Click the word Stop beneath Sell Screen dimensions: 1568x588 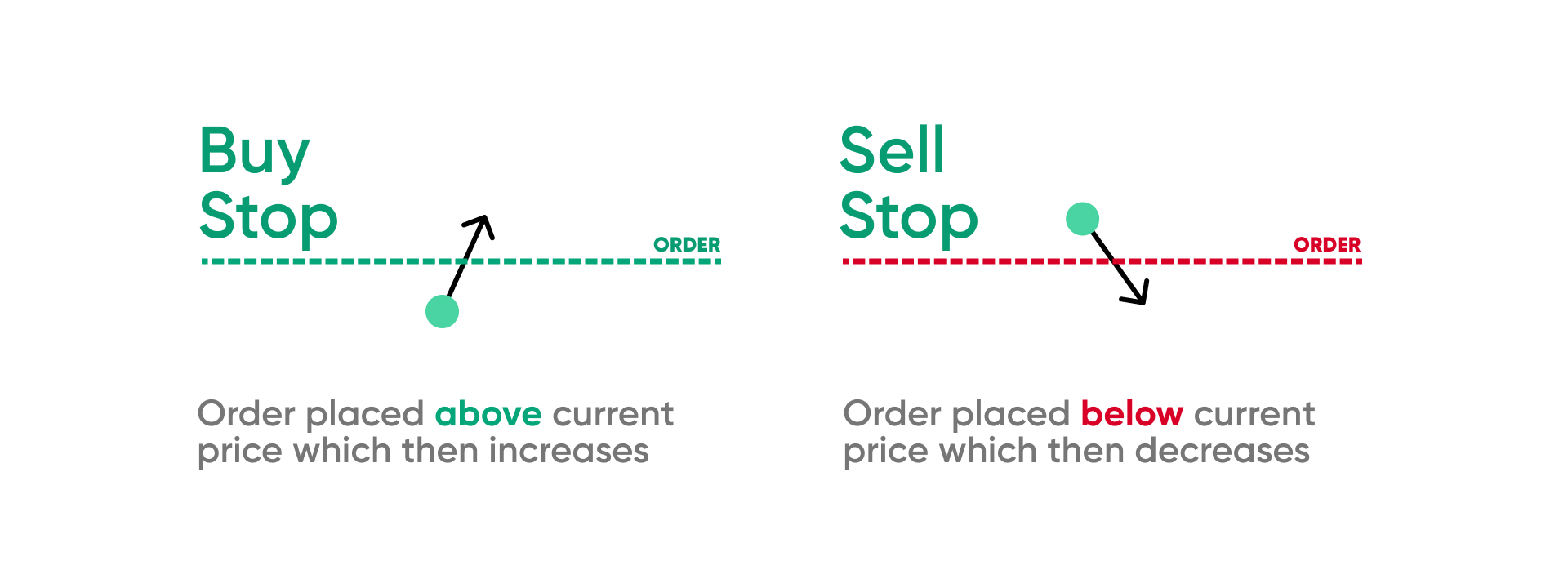coord(909,219)
